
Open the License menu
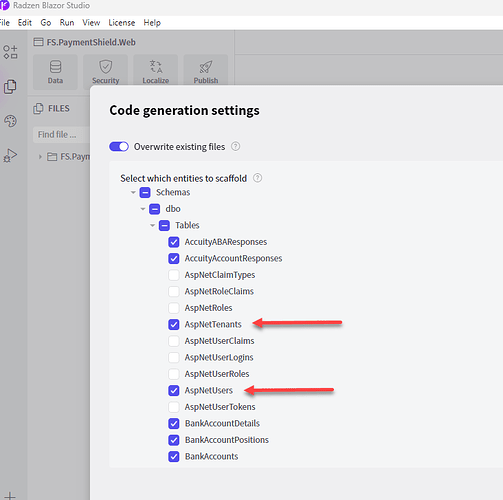(x=122, y=23)
